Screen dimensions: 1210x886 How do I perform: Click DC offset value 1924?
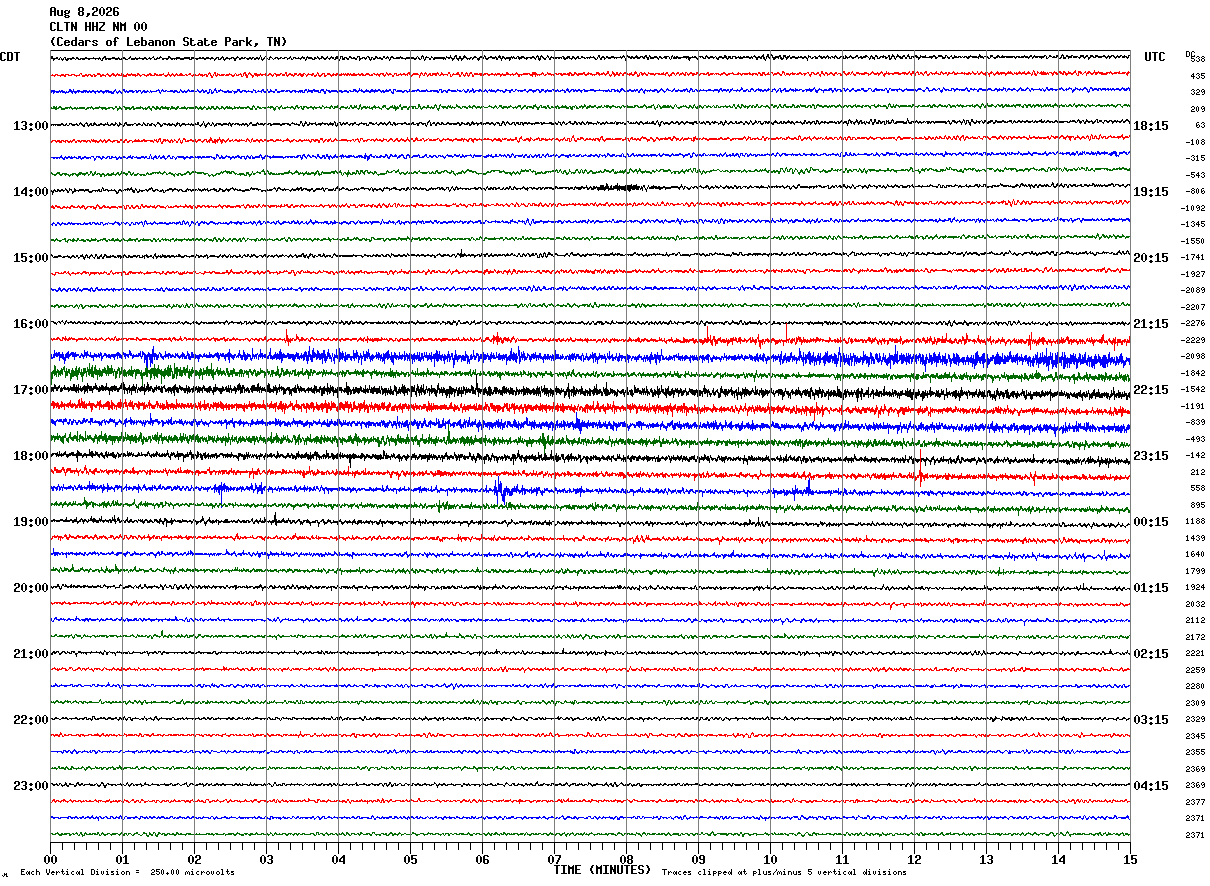click(1195, 587)
